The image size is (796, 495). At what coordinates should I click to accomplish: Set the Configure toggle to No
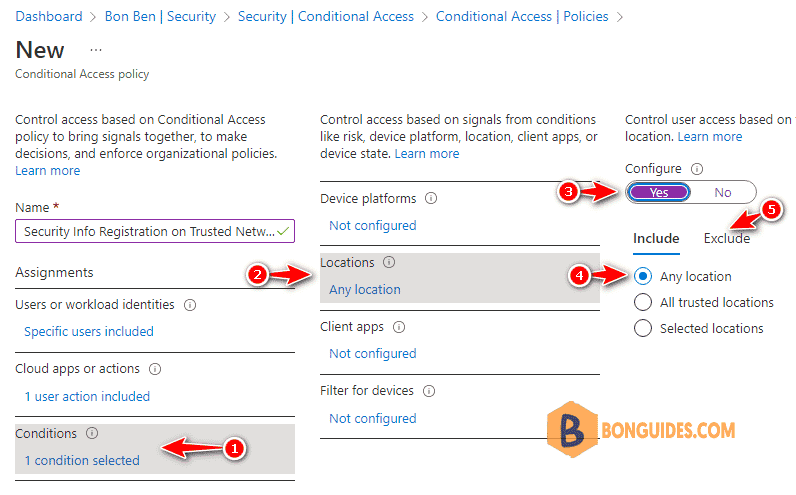723,192
